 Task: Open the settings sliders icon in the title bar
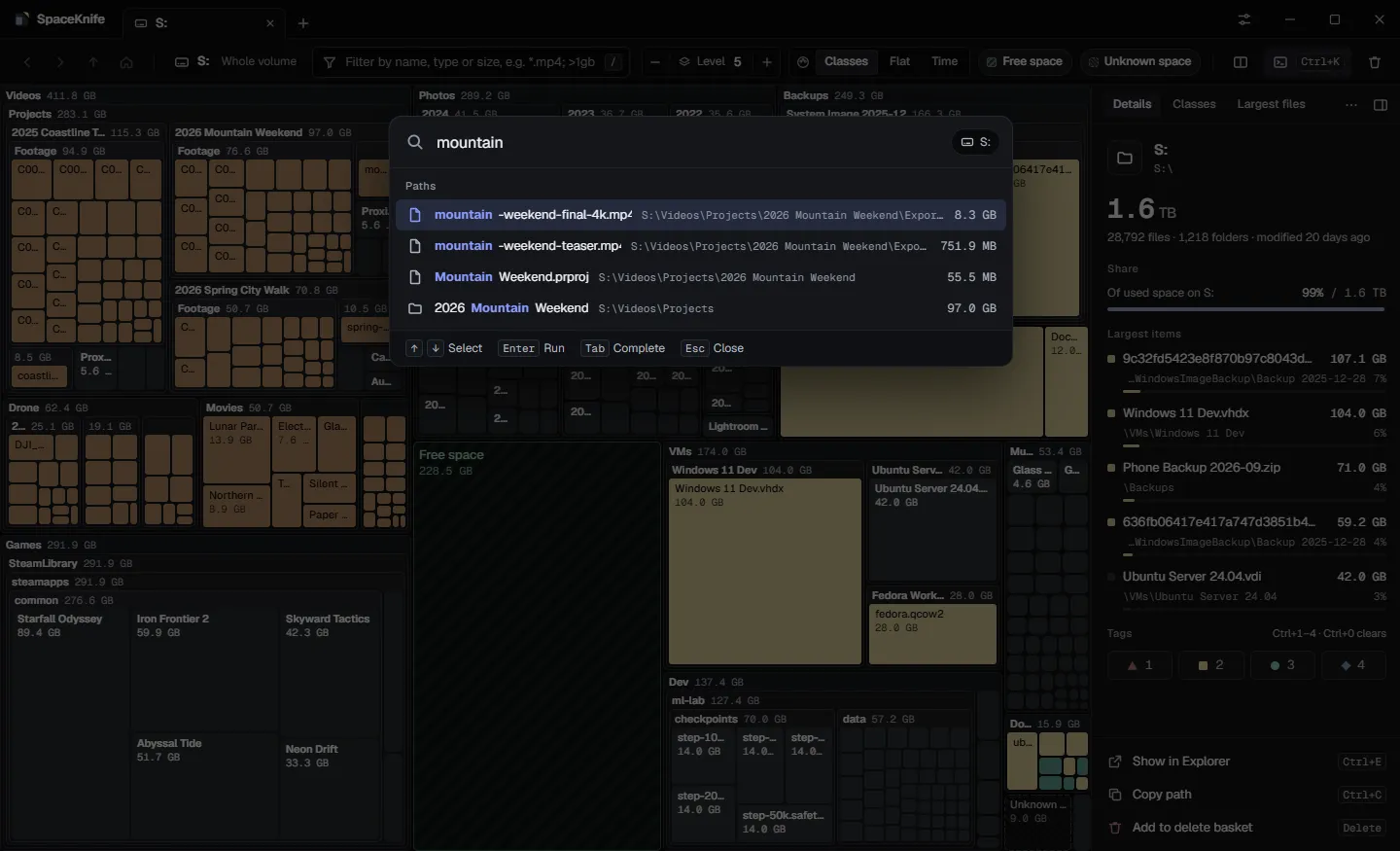point(1244,19)
